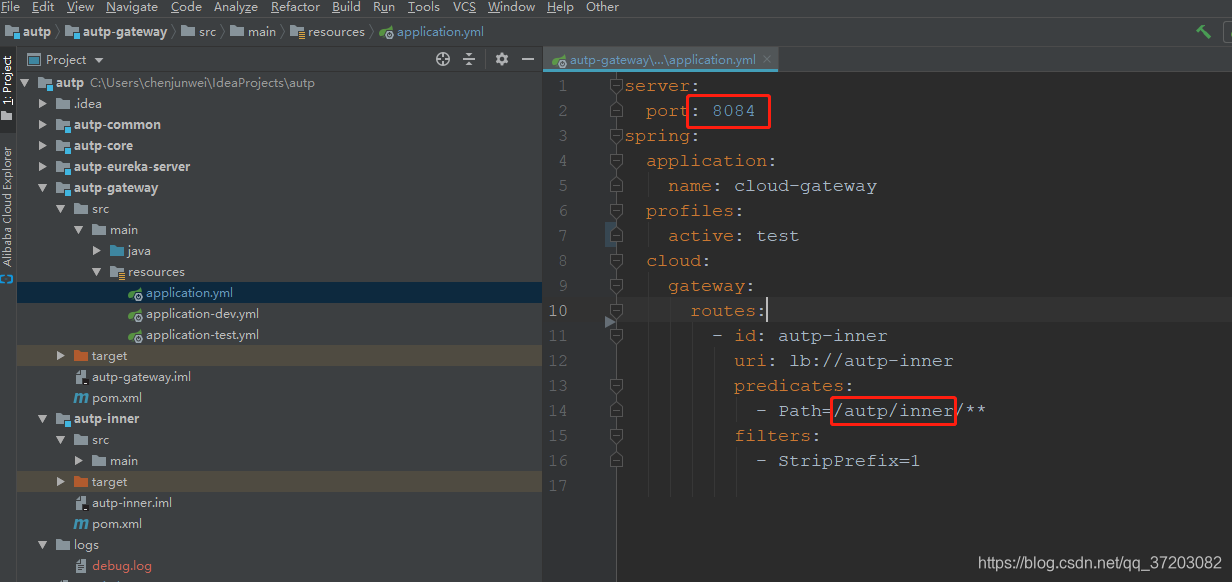Expand the autp-common module
This screenshot has height=582, width=1232.
pos(43,124)
